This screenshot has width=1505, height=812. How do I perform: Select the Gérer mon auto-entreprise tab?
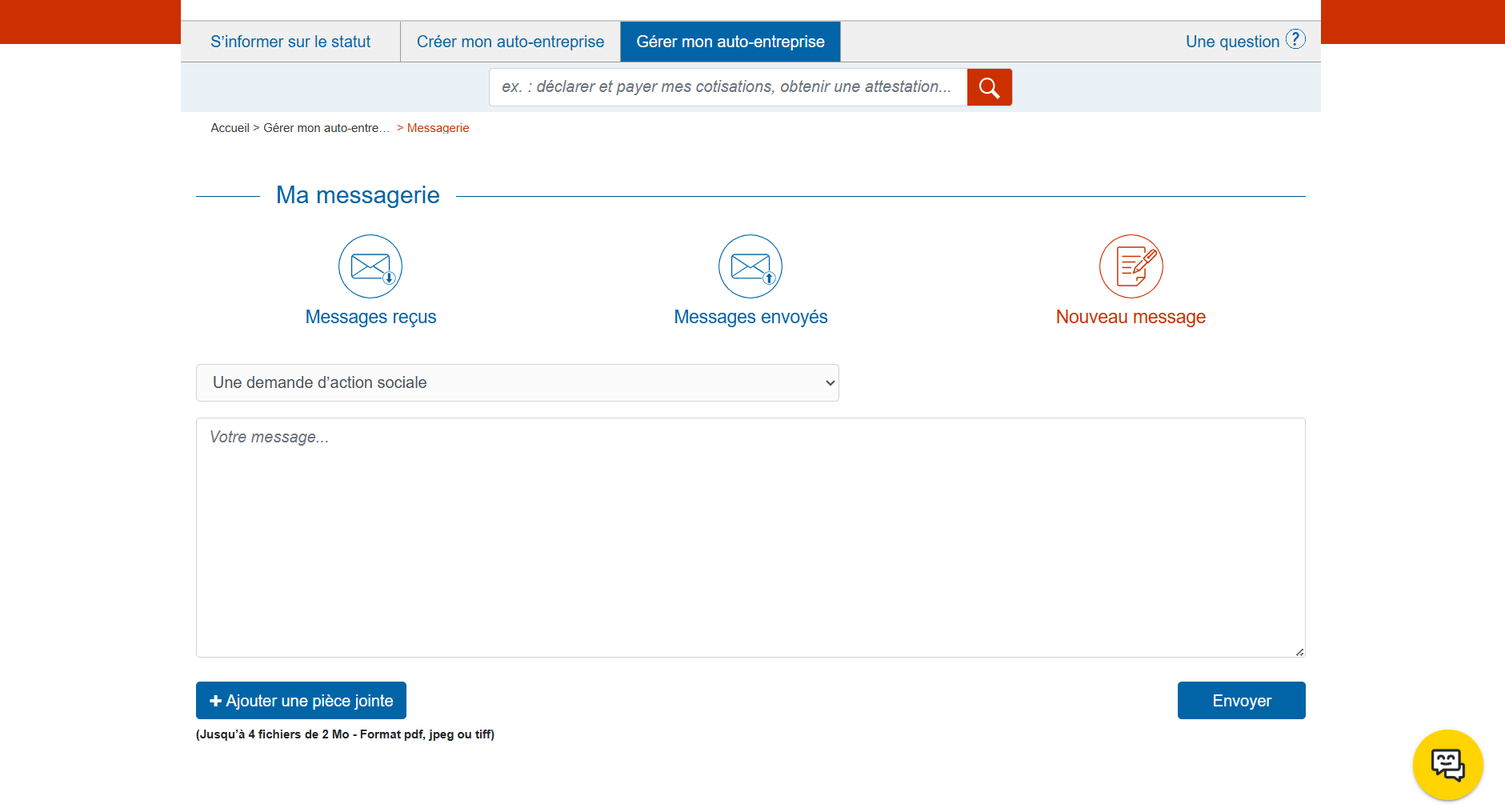(x=730, y=42)
